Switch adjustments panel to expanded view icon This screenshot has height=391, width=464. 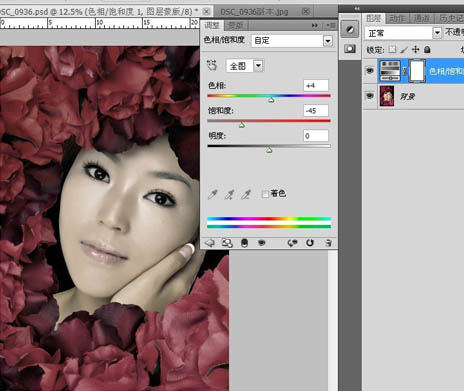click(x=227, y=243)
